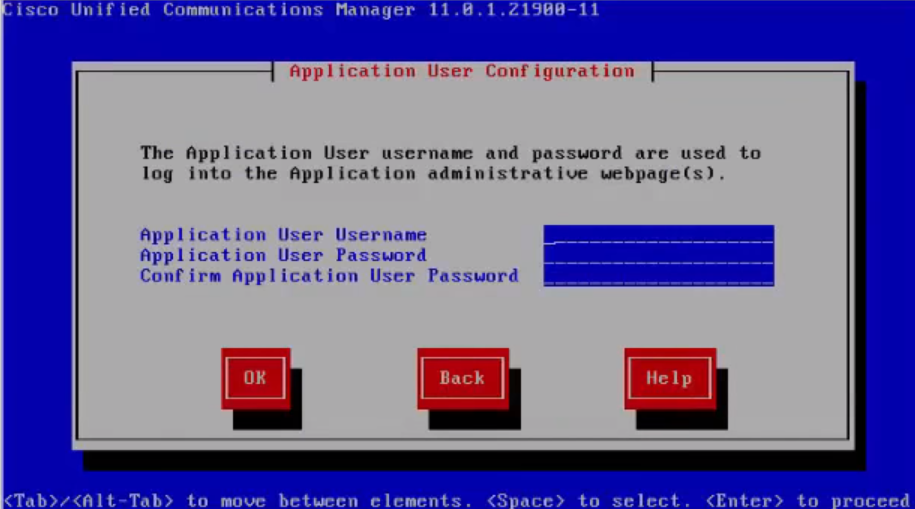Focus the Application User Username field
This screenshot has width=915, height=509.
[x=659, y=235]
